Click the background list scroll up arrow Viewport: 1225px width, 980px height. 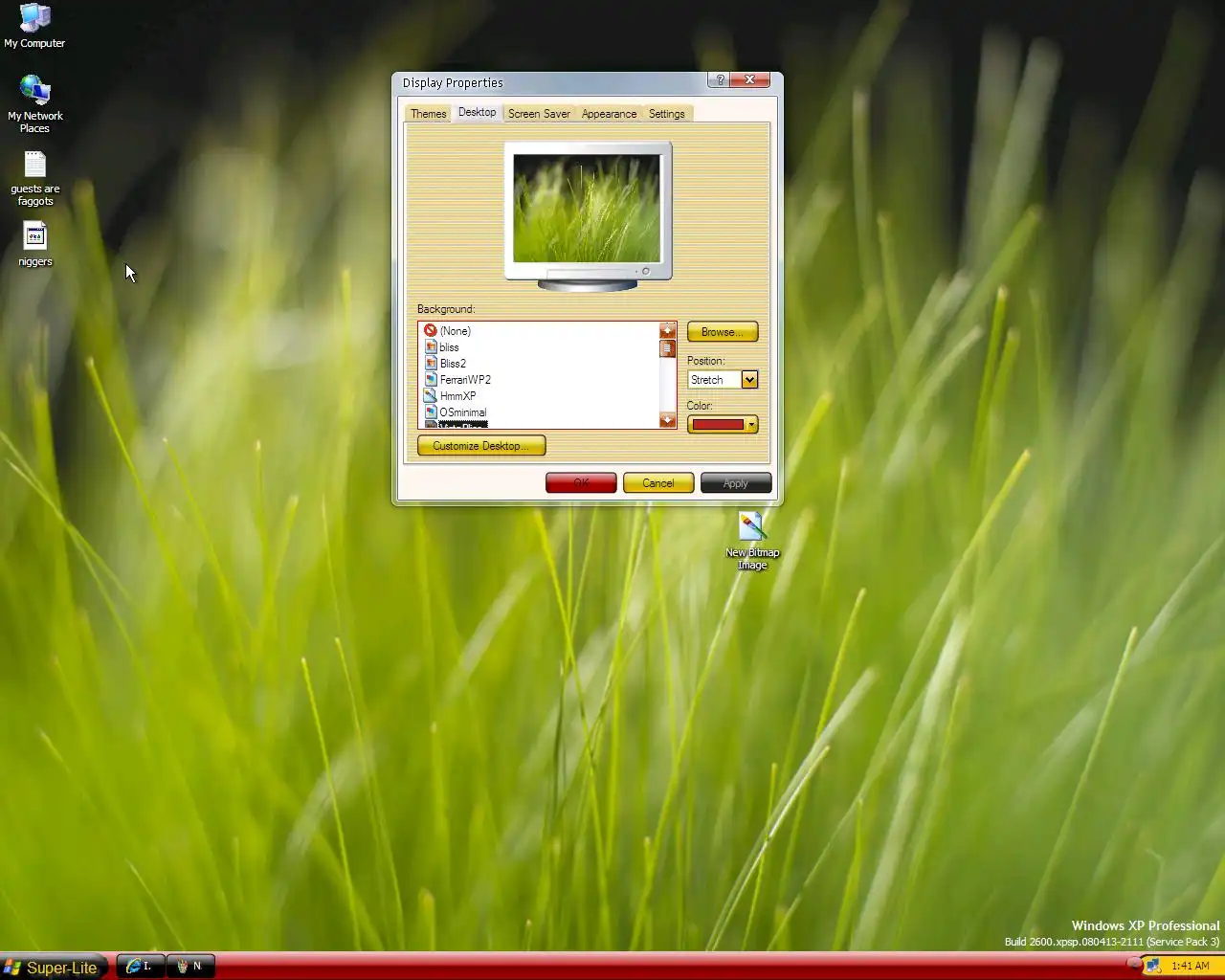point(668,330)
